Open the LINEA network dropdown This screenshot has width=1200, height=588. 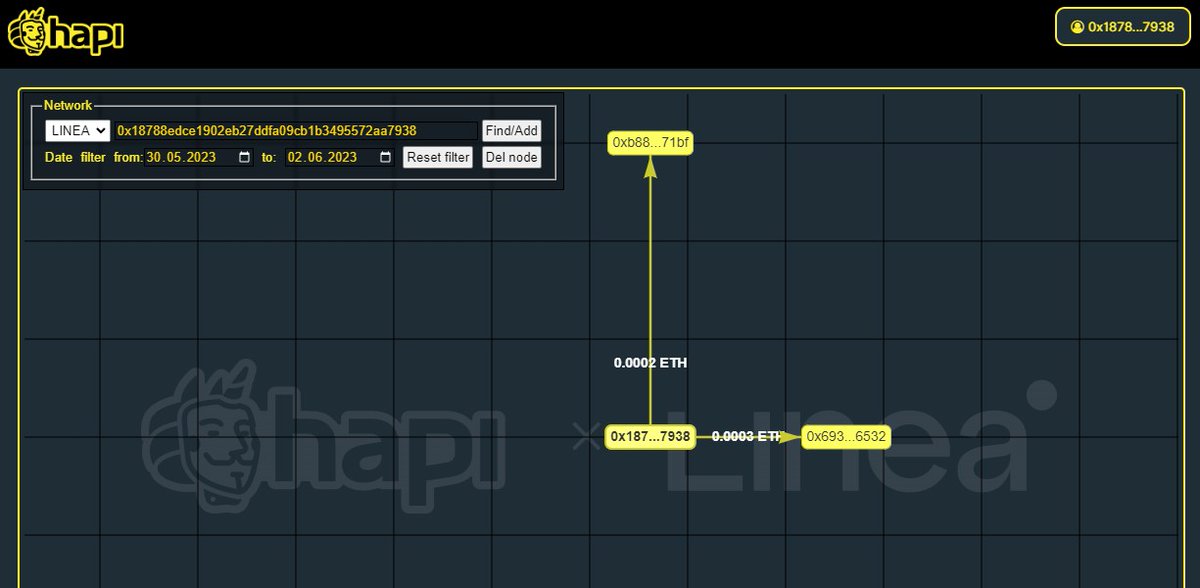77,131
